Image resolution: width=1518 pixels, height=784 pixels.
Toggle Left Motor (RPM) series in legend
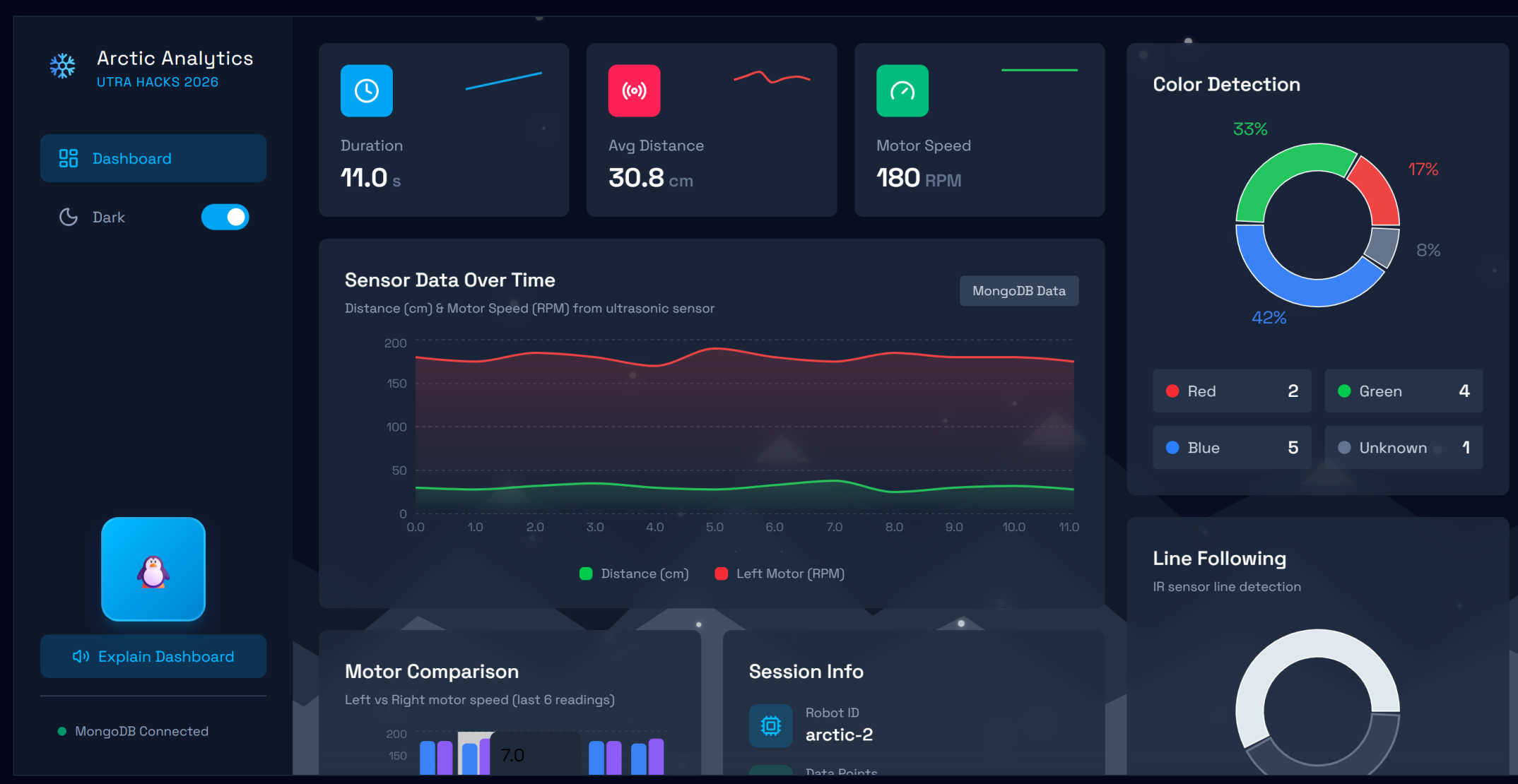[780, 574]
